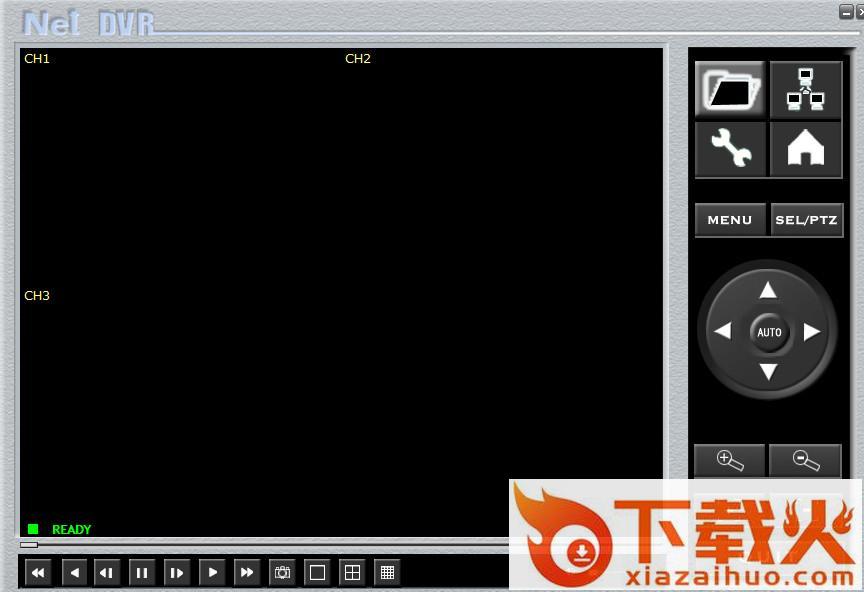Minimize the Net DVR window

pos(846,12)
